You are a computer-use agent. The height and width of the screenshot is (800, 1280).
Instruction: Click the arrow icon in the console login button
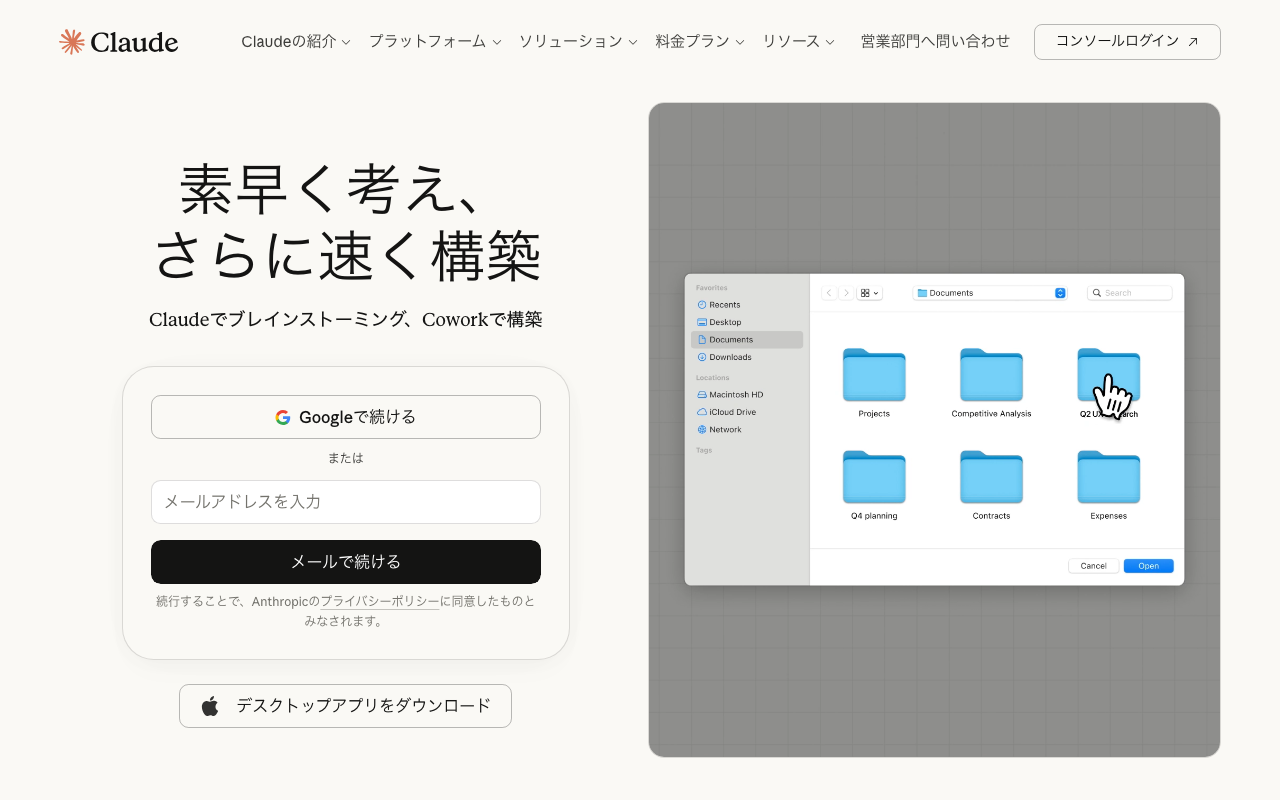[x=1193, y=42]
